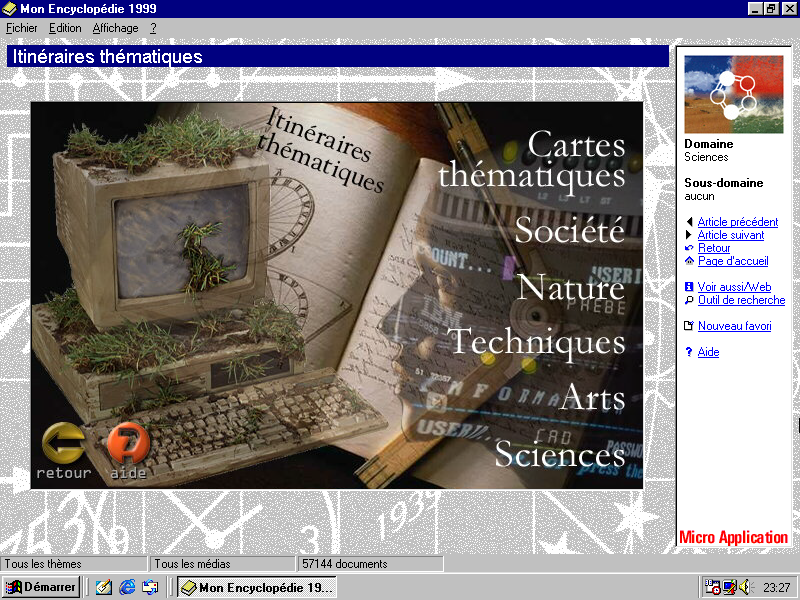Viewport: 800px width, 600px height.
Task: Go to Article précédent link
Action: 737,222
